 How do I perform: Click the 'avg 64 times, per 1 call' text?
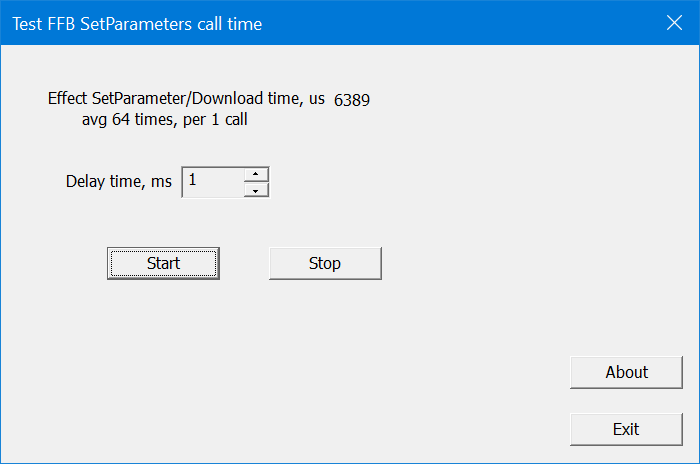[164, 121]
